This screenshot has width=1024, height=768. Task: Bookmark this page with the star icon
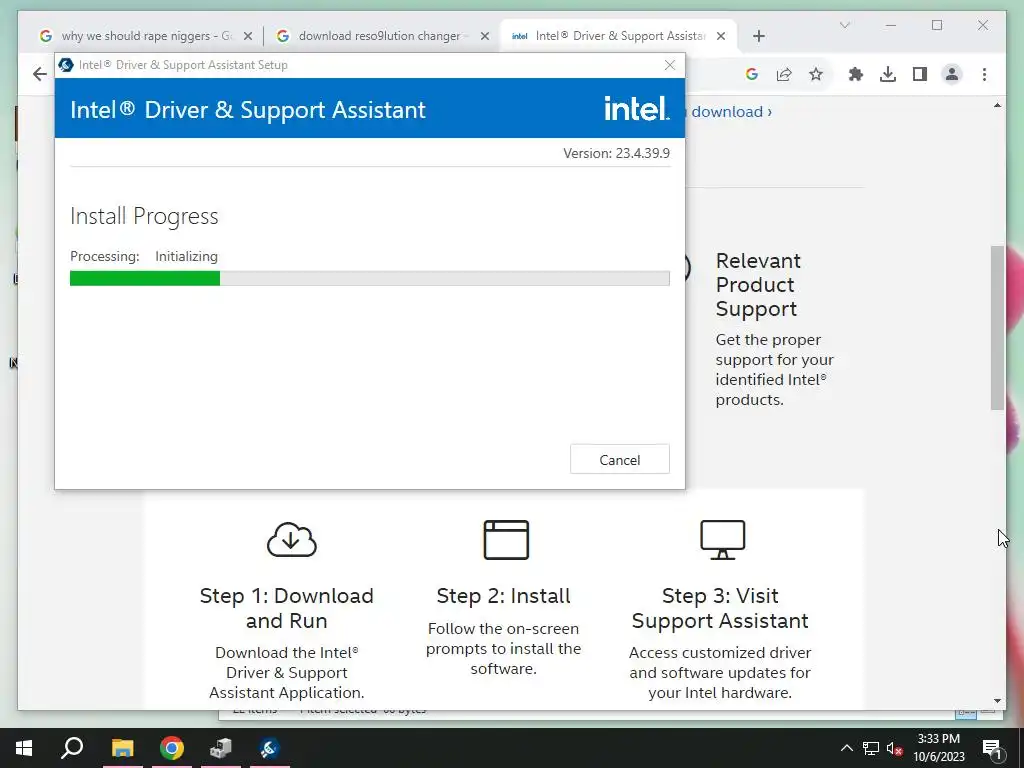(816, 74)
